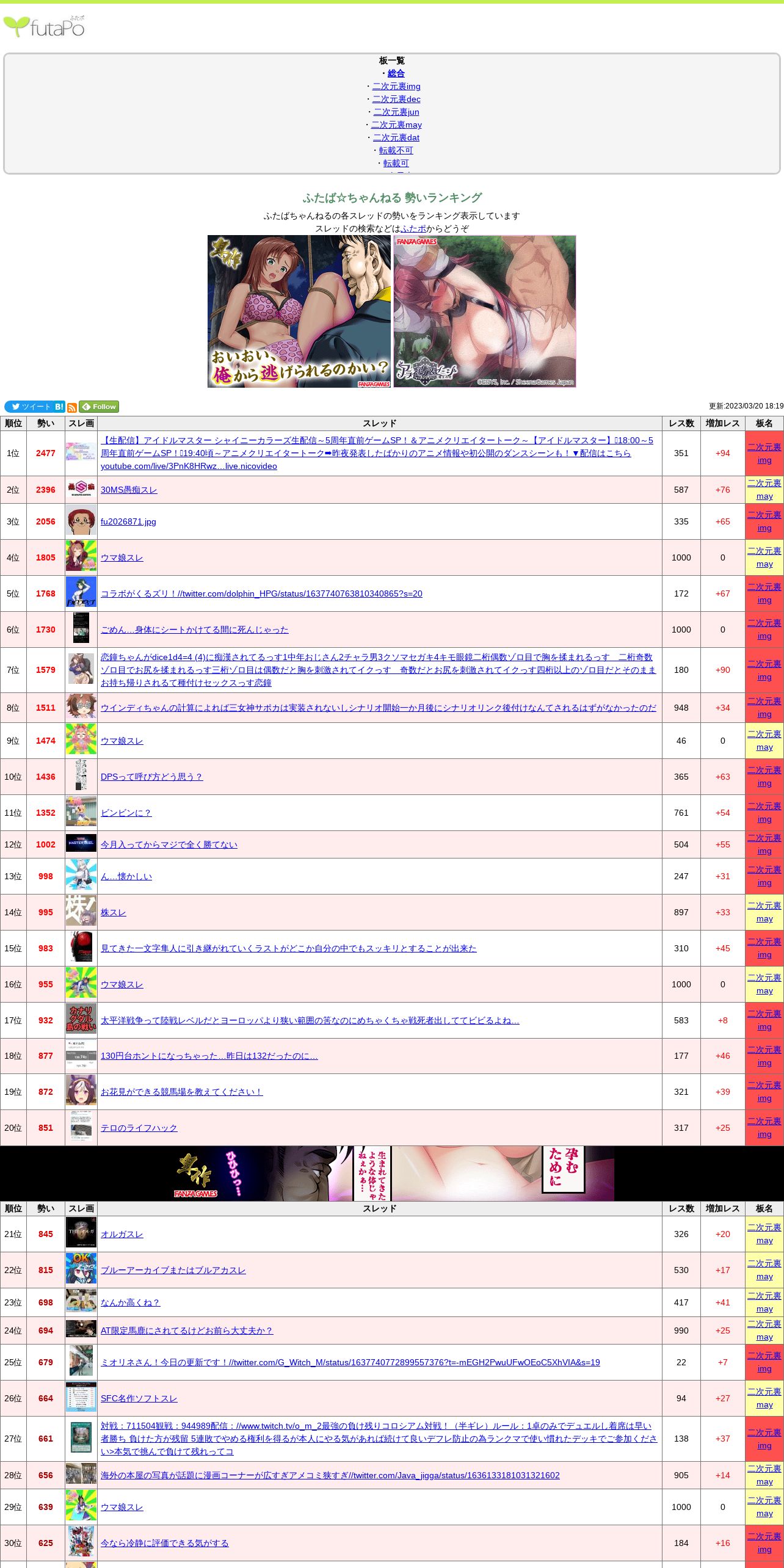Click the レス数 value 587

click(x=681, y=490)
